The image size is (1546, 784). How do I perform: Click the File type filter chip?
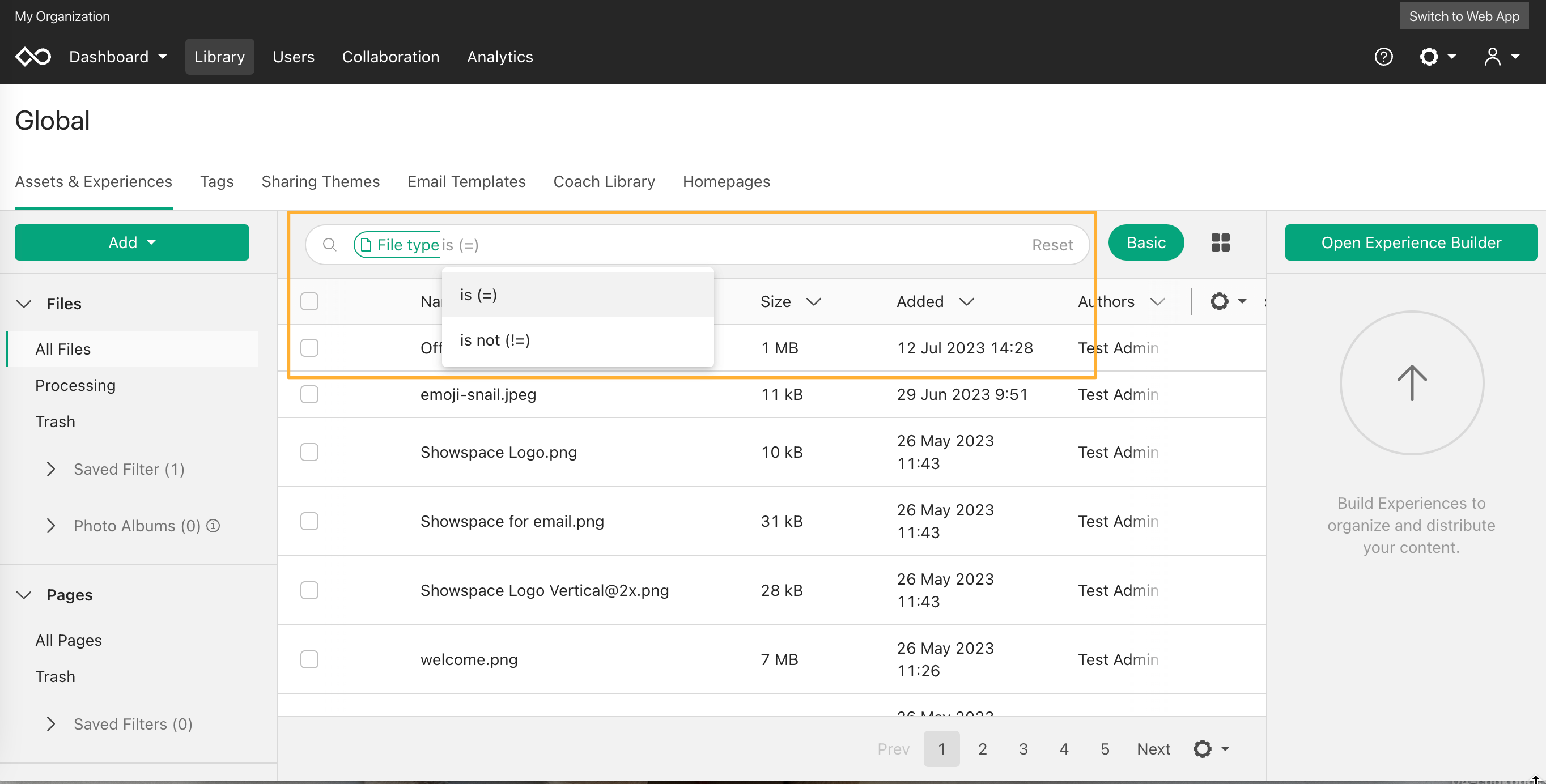397,245
